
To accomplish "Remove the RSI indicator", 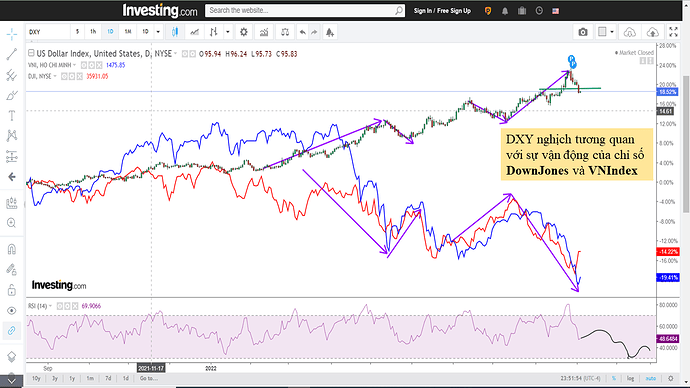I will pos(75,306).
